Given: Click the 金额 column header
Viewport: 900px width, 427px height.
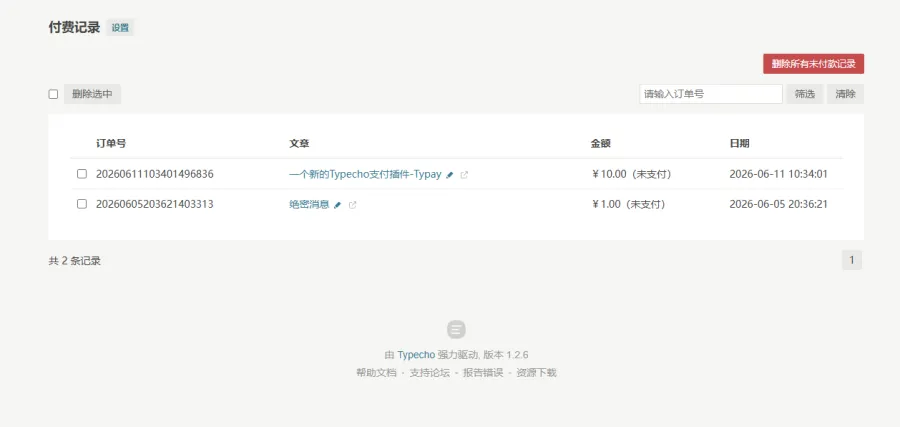Looking at the screenshot, I should coord(600,143).
